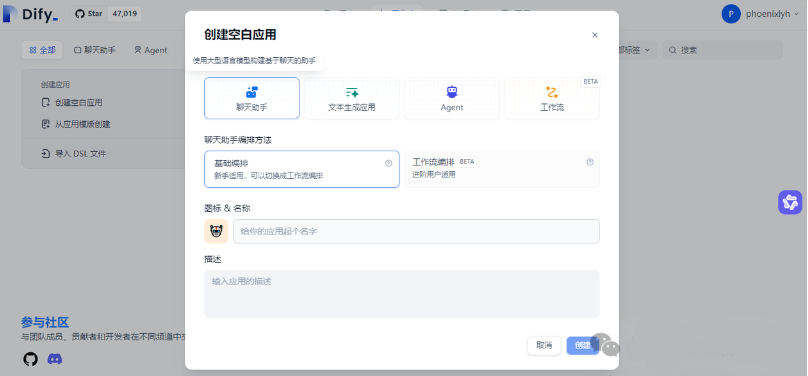Switch to 全部 filter tab
The image size is (808, 376).
tap(42, 50)
